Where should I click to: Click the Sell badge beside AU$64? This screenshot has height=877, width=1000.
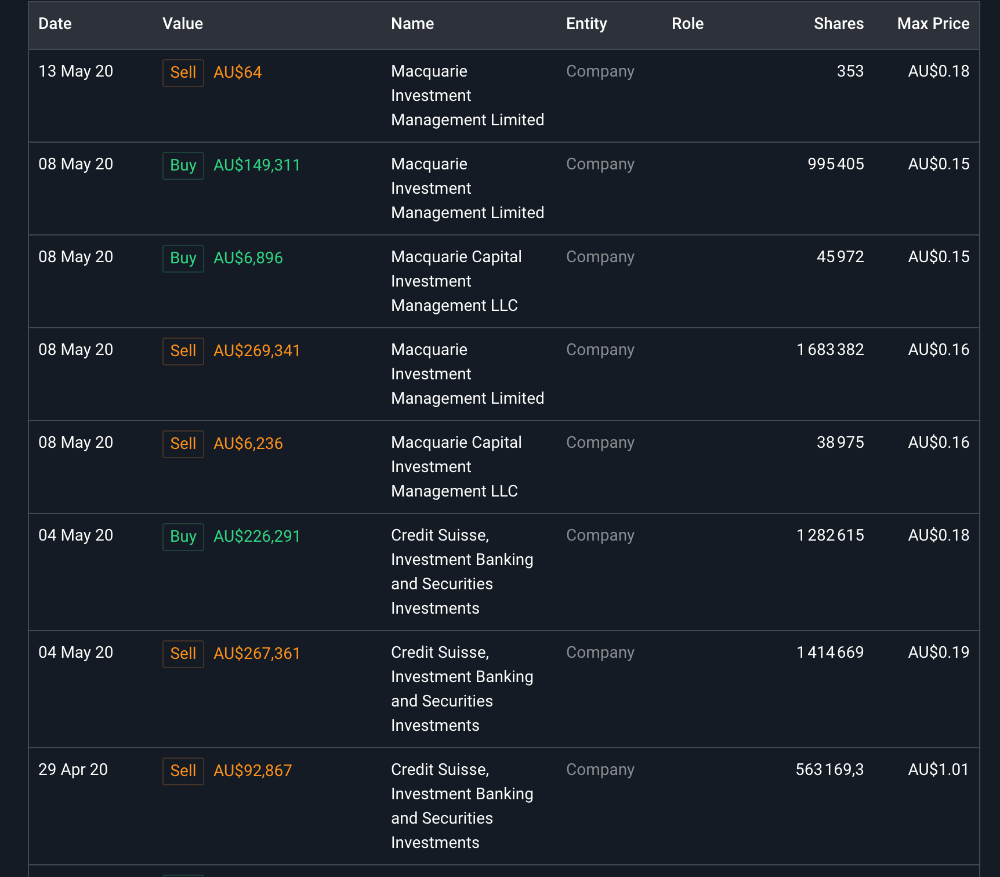pos(183,73)
